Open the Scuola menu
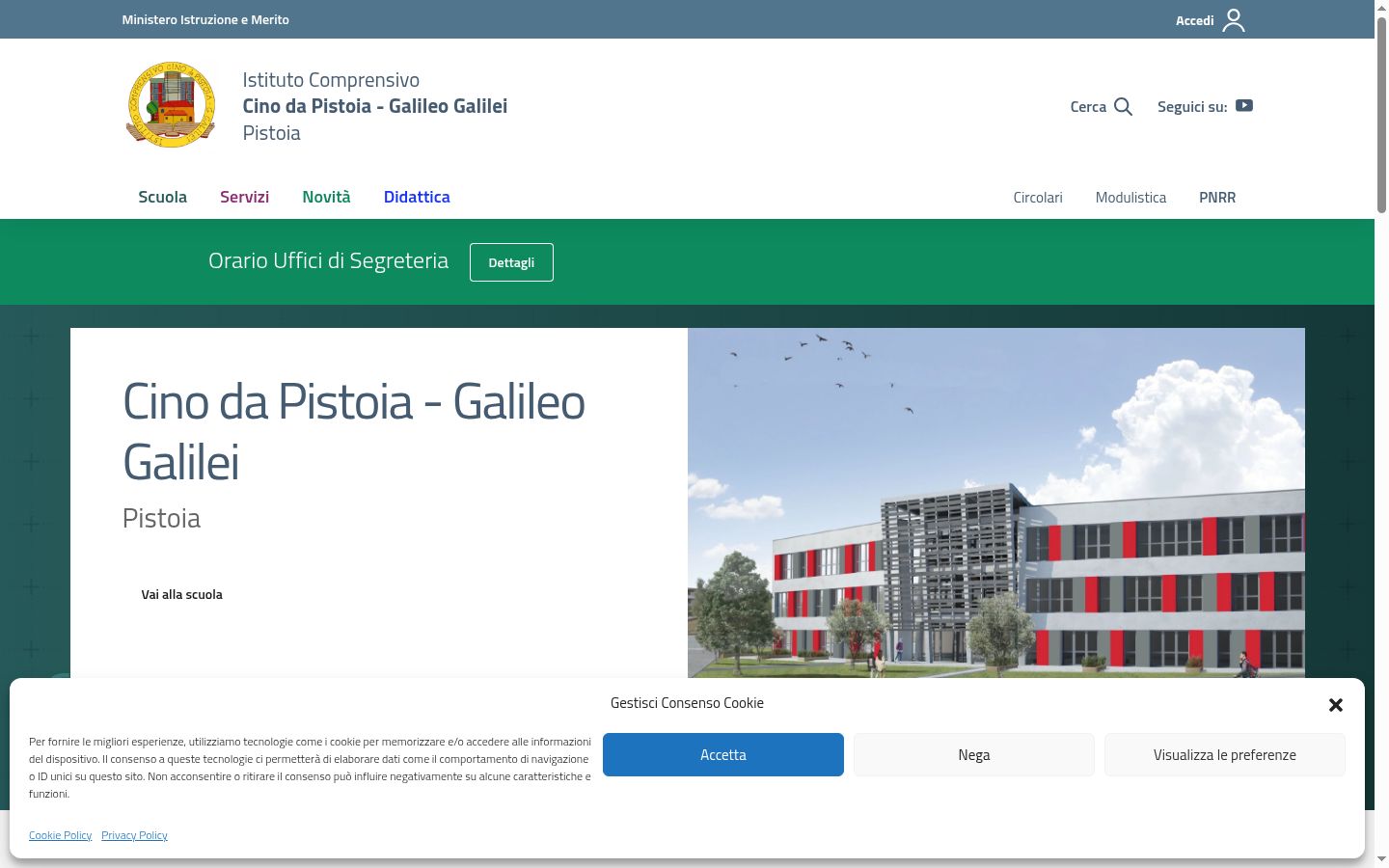 pyautogui.click(x=162, y=197)
